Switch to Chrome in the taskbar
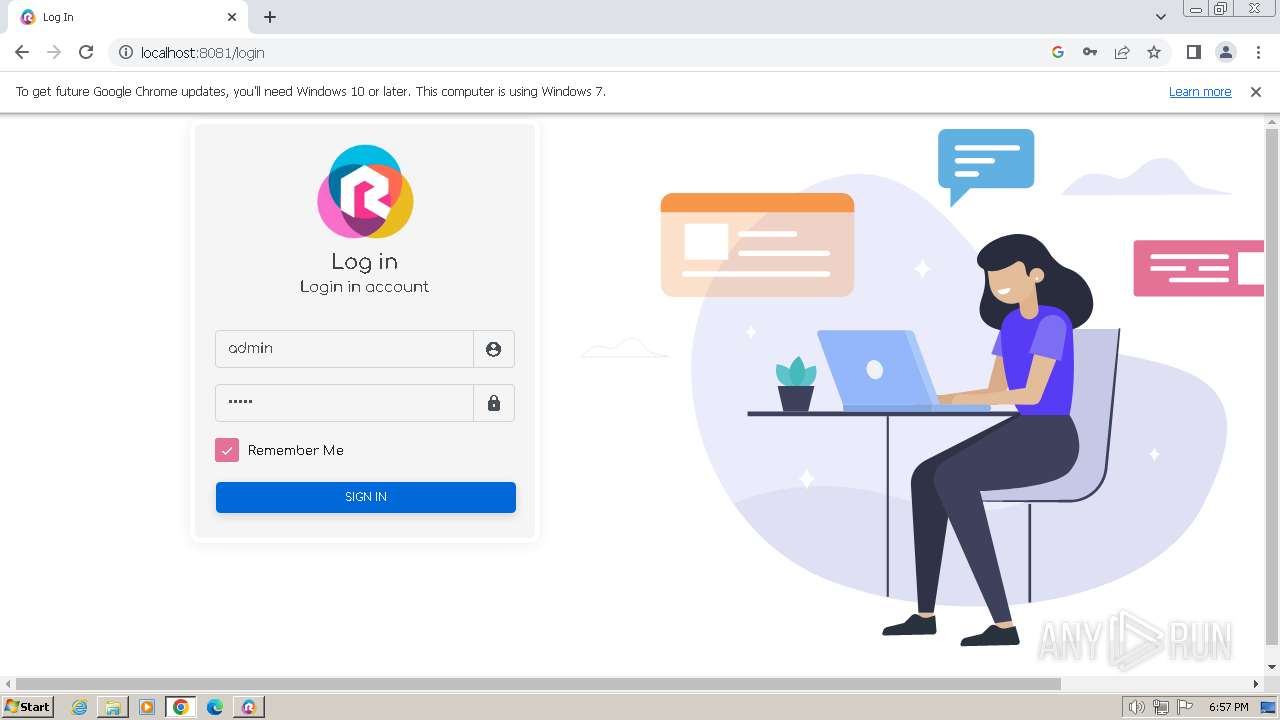This screenshot has width=1280, height=720. pos(181,707)
